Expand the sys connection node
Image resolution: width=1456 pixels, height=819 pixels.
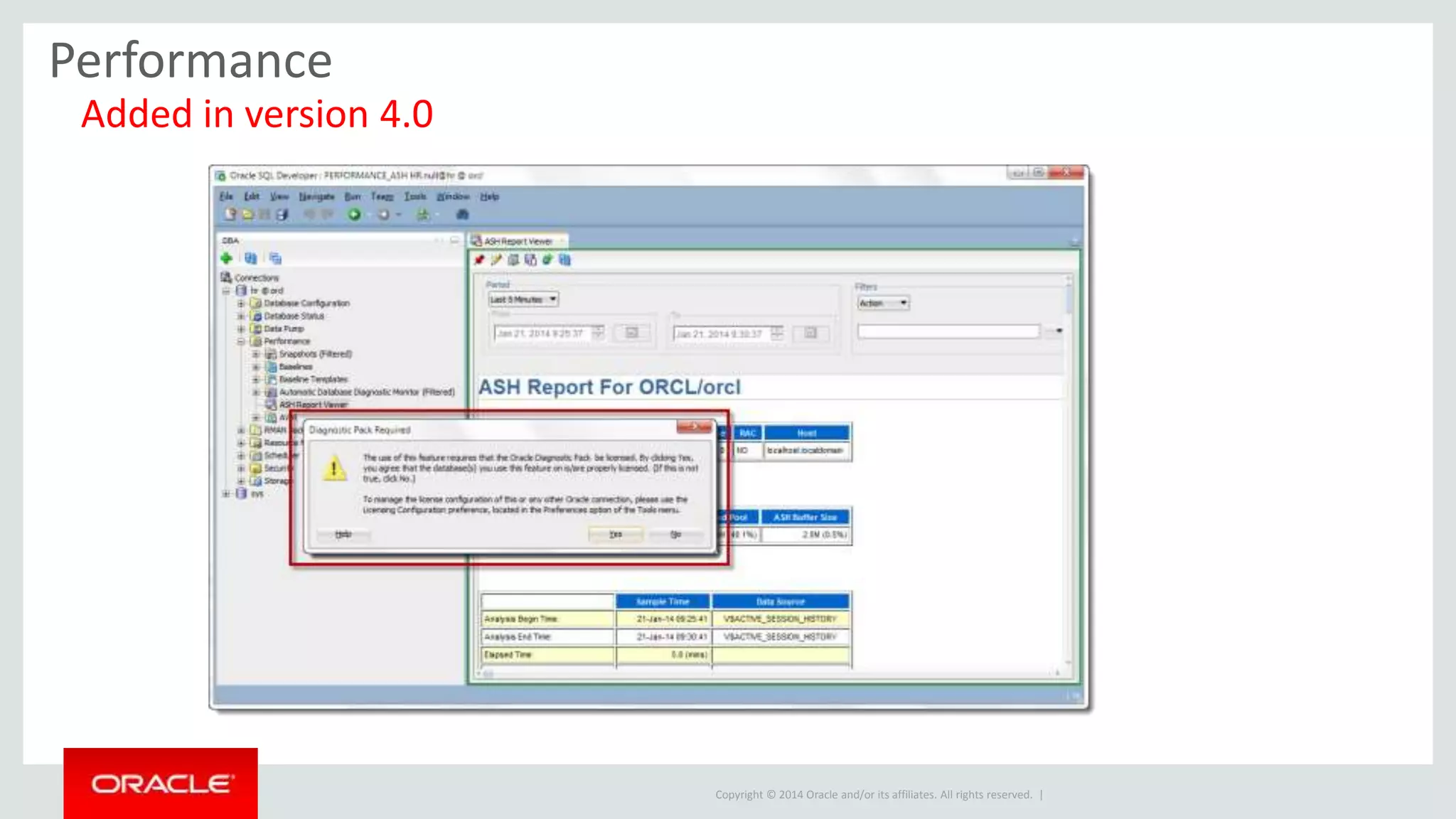pyautogui.click(x=226, y=493)
